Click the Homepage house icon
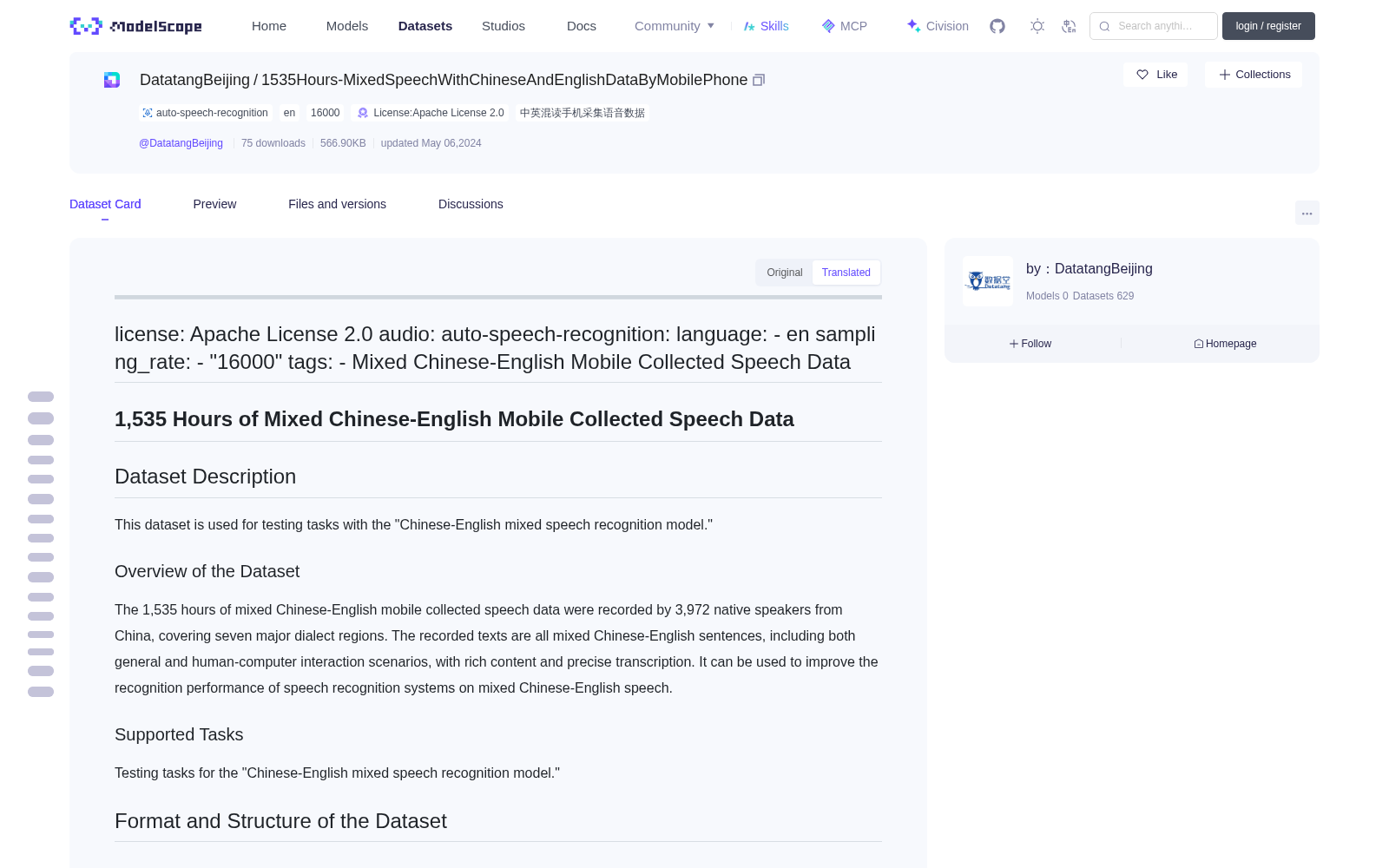Image resolution: width=1389 pixels, height=868 pixels. (x=1199, y=344)
